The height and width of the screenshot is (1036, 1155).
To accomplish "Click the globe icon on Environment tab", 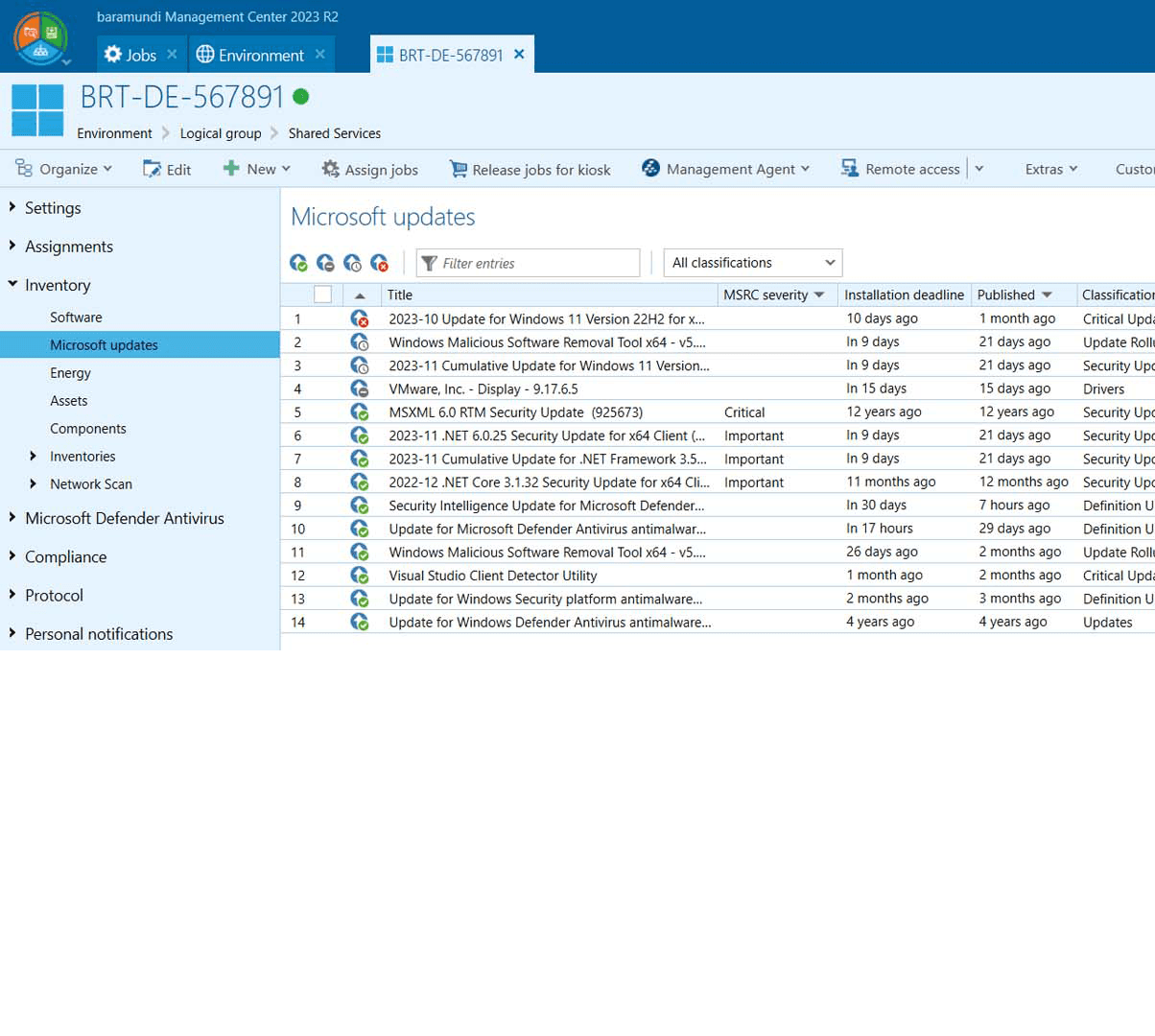I will (205, 55).
